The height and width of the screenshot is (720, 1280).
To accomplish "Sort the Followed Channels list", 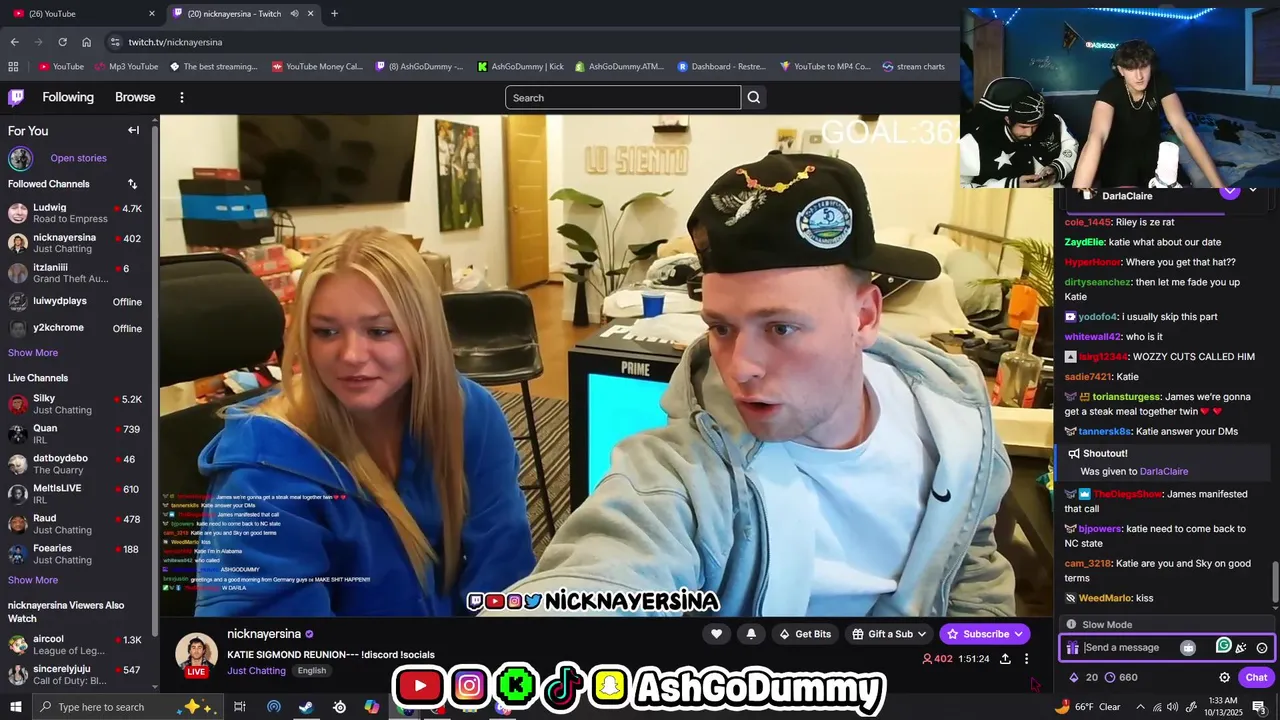I will [x=132, y=184].
